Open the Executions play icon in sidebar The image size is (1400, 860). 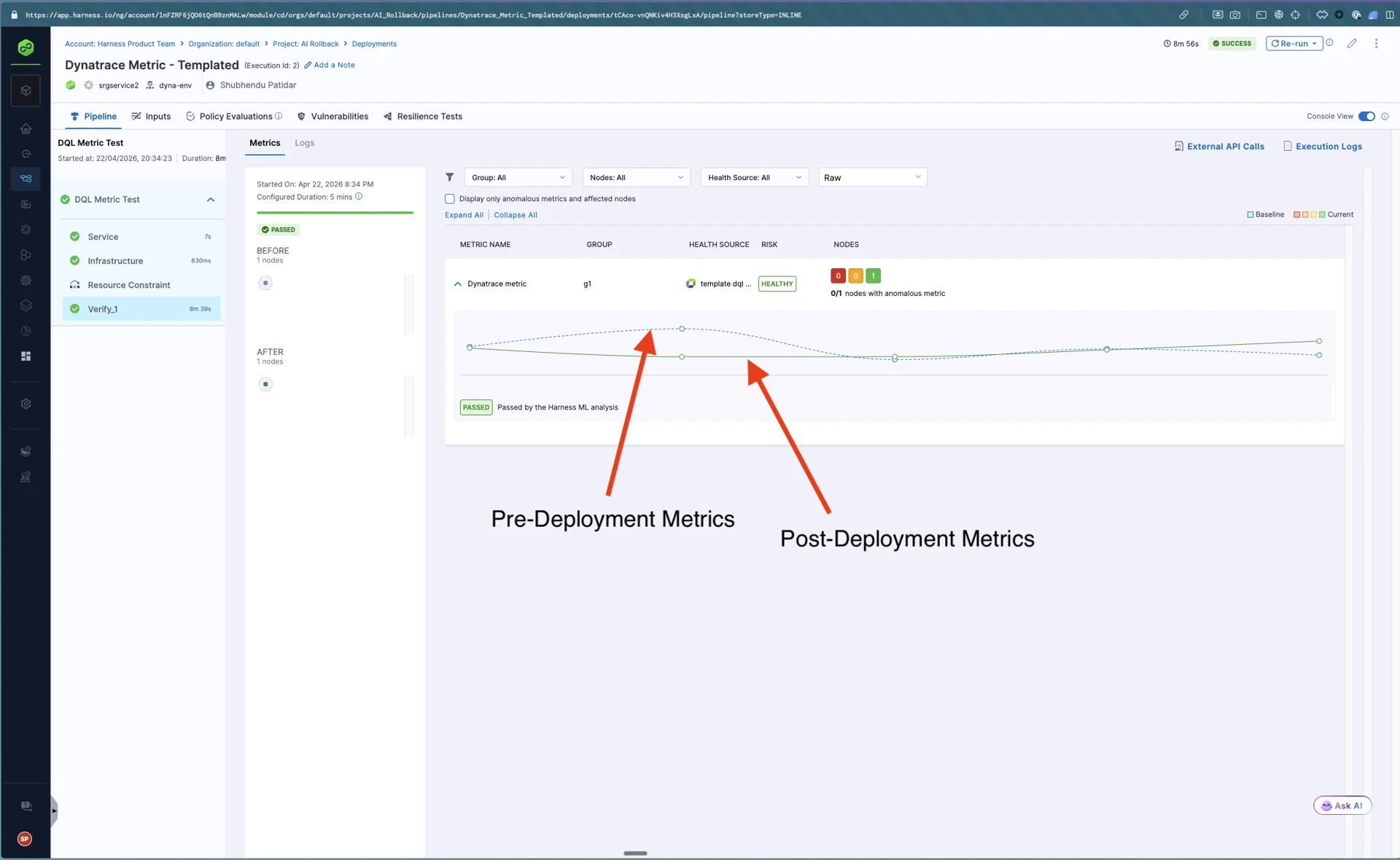click(x=26, y=204)
